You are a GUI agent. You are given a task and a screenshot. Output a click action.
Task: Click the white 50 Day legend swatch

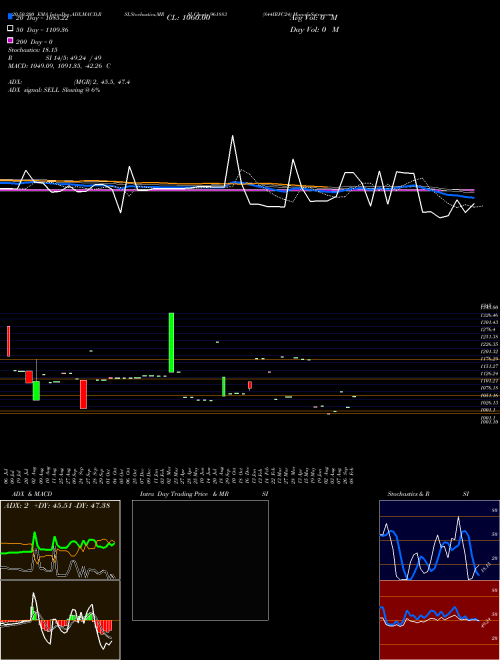[11, 29]
